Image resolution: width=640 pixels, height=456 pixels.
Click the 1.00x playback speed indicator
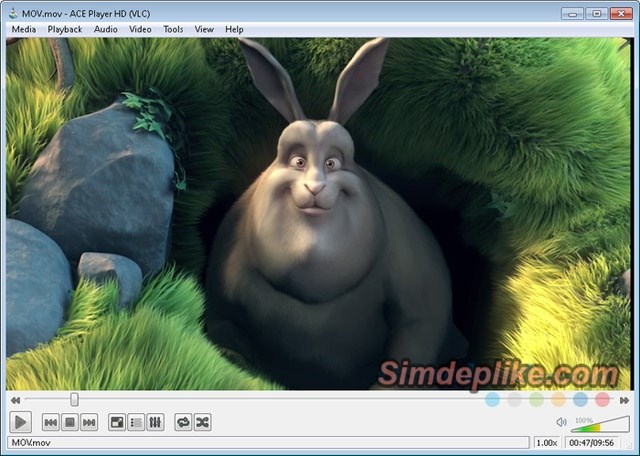click(547, 443)
